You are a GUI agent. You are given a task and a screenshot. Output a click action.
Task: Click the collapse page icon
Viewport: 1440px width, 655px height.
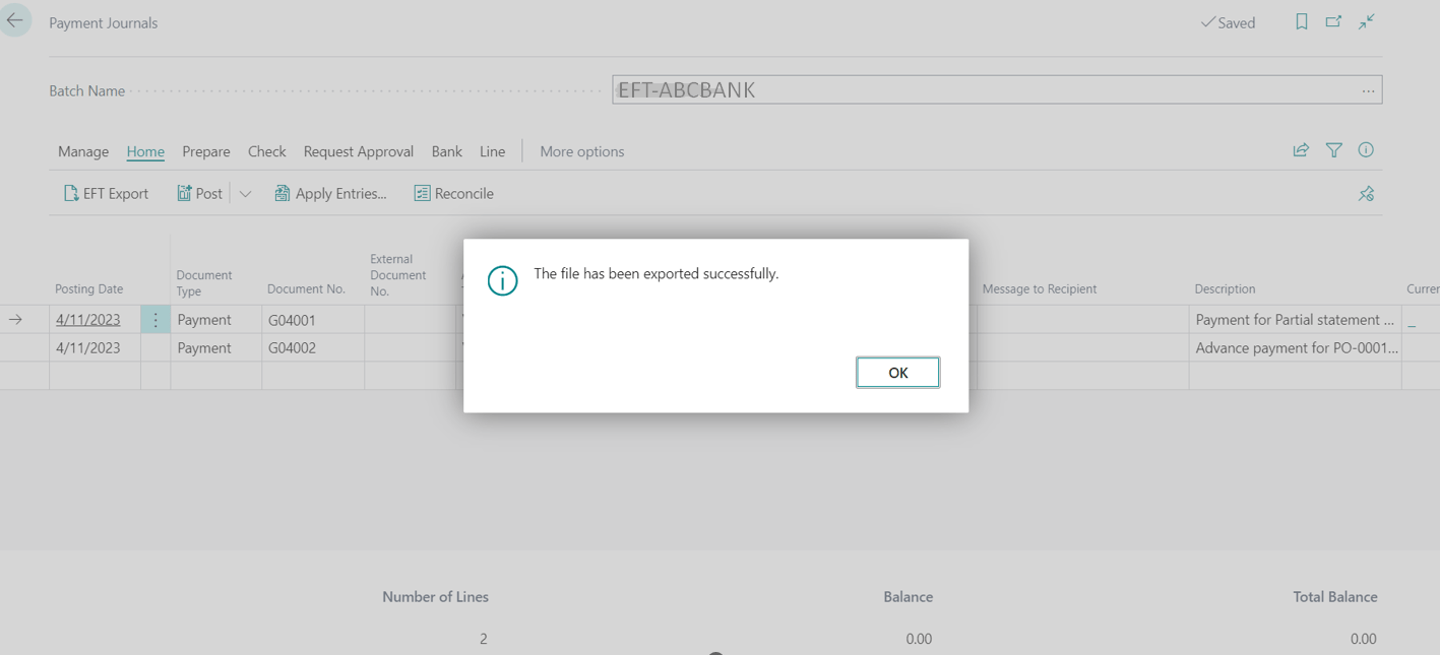[1366, 22]
